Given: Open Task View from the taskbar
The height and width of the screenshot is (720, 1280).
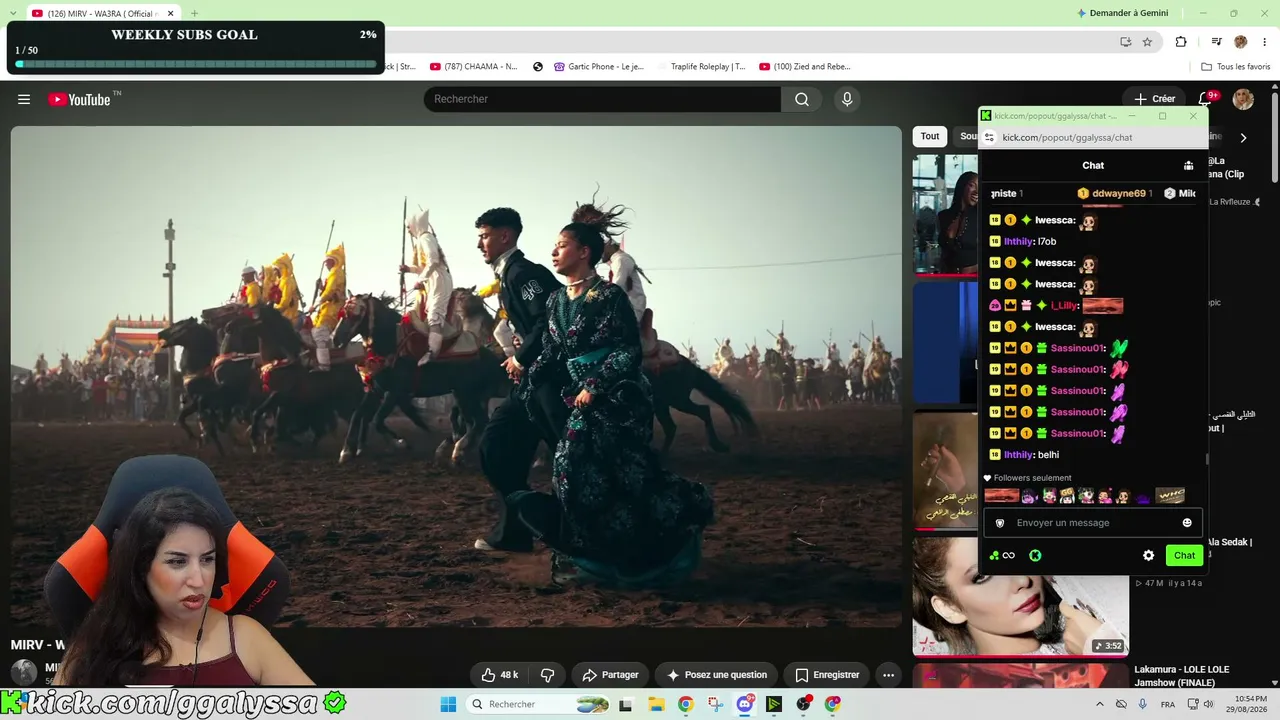Looking at the screenshot, I should pos(626,704).
